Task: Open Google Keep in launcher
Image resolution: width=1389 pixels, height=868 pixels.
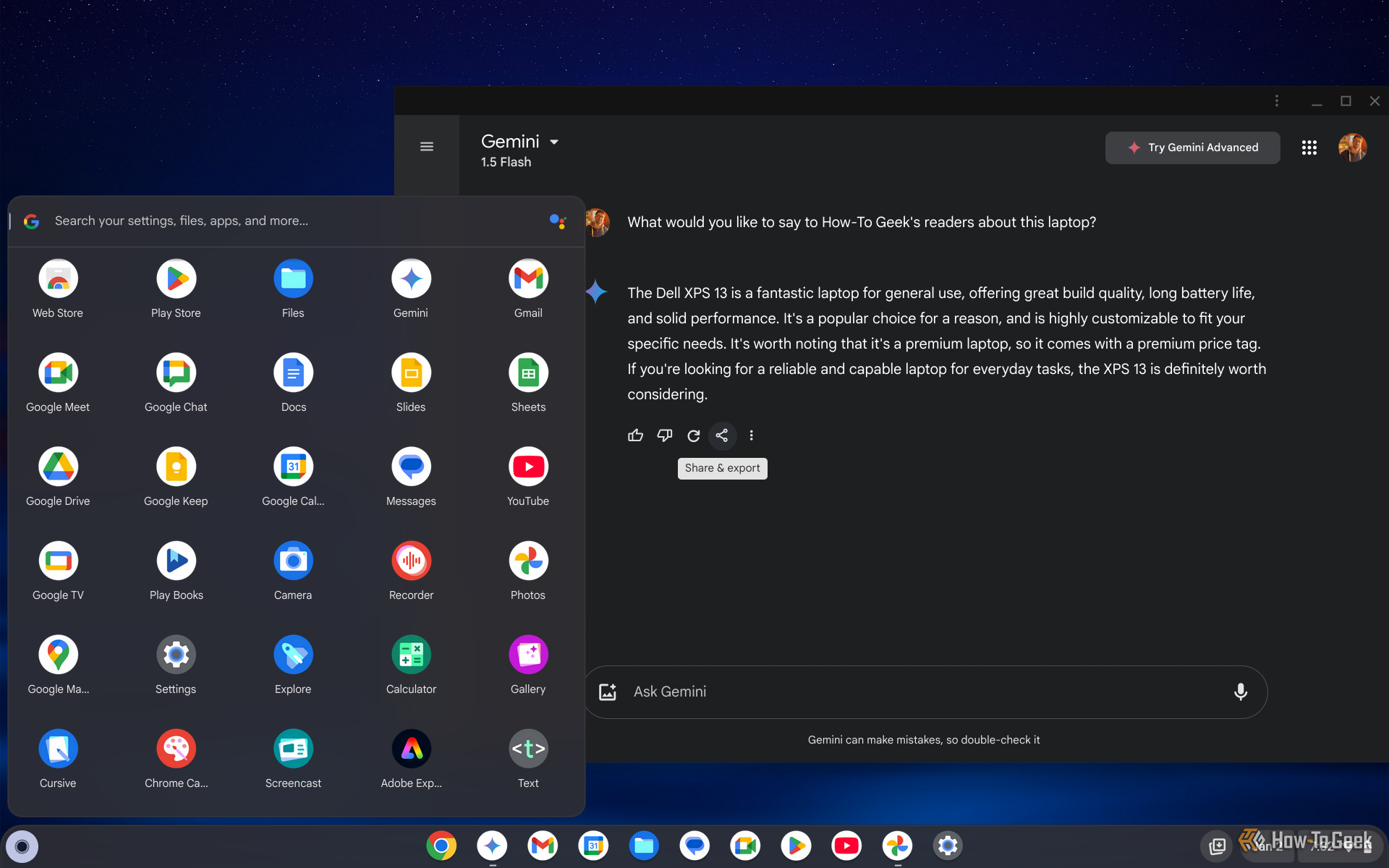Action: coord(176,467)
